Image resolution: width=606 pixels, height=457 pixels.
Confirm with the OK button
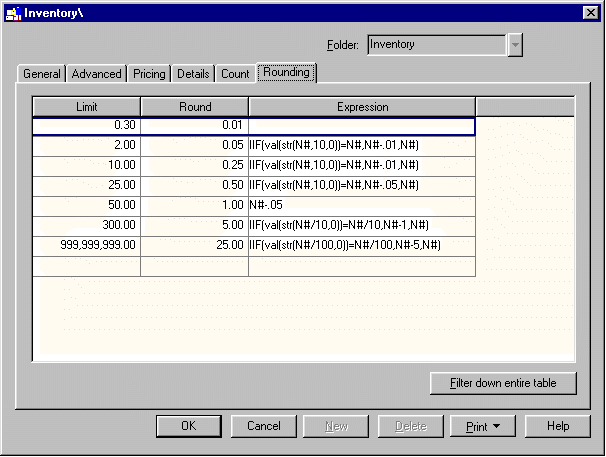pyautogui.click(x=189, y=426)
